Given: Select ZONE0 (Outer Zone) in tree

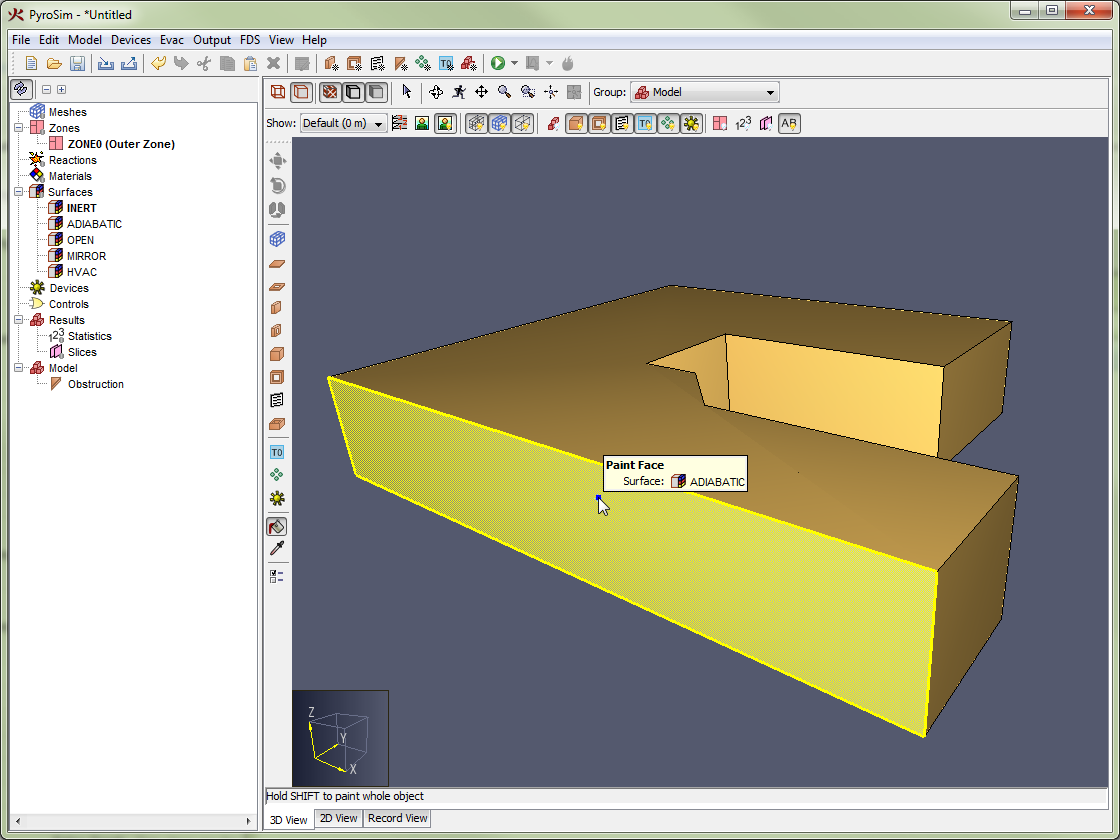Looking at the screenshot, I should [x=121, y=144].
